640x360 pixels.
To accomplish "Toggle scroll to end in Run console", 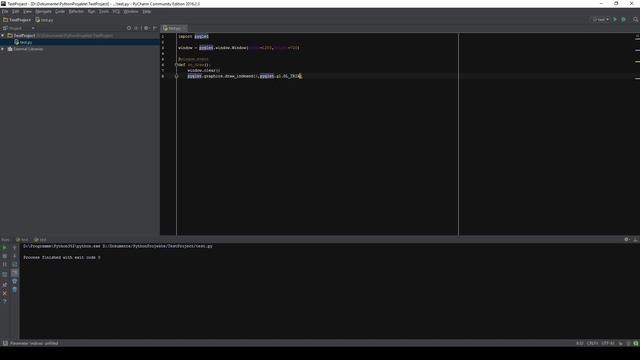I will pos(15,273).
